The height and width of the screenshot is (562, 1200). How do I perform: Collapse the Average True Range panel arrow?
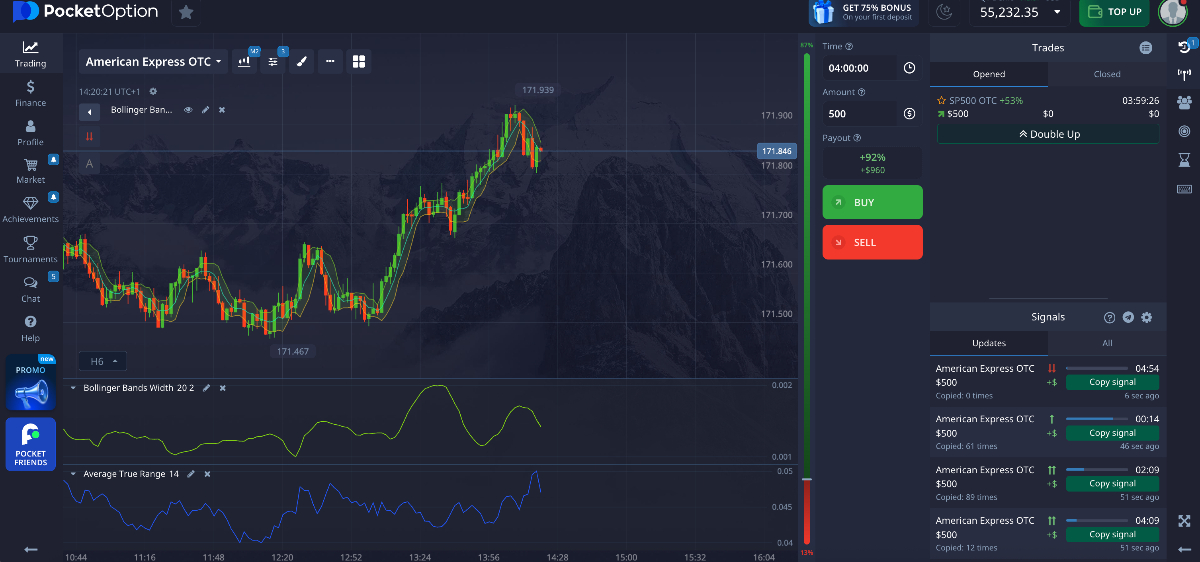73,474
